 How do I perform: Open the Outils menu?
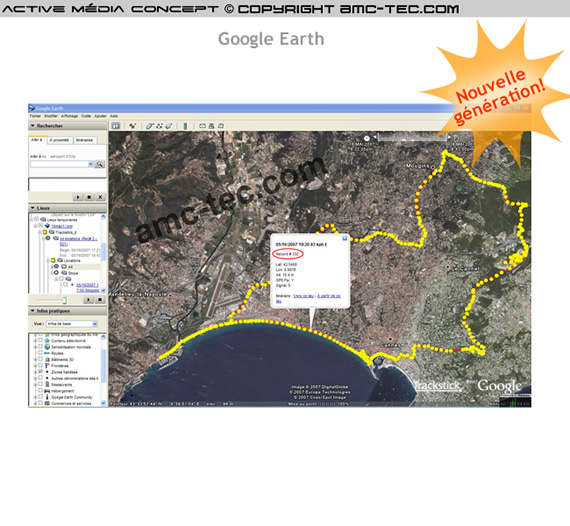86,116
